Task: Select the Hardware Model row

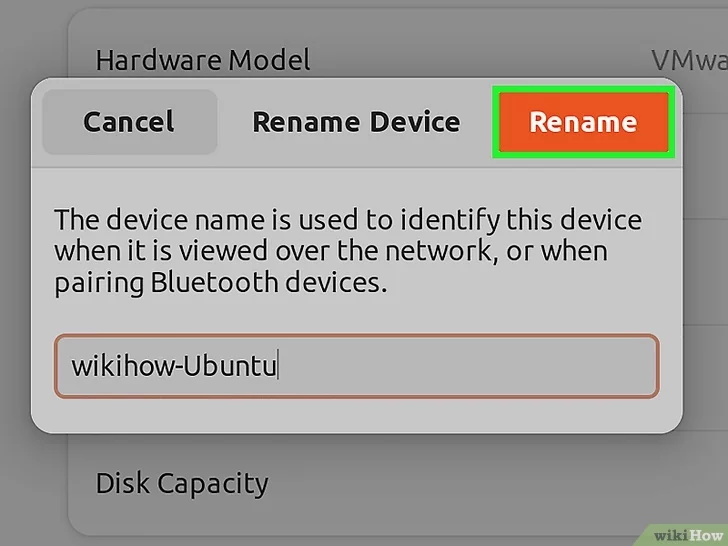Action: (397, 60)
